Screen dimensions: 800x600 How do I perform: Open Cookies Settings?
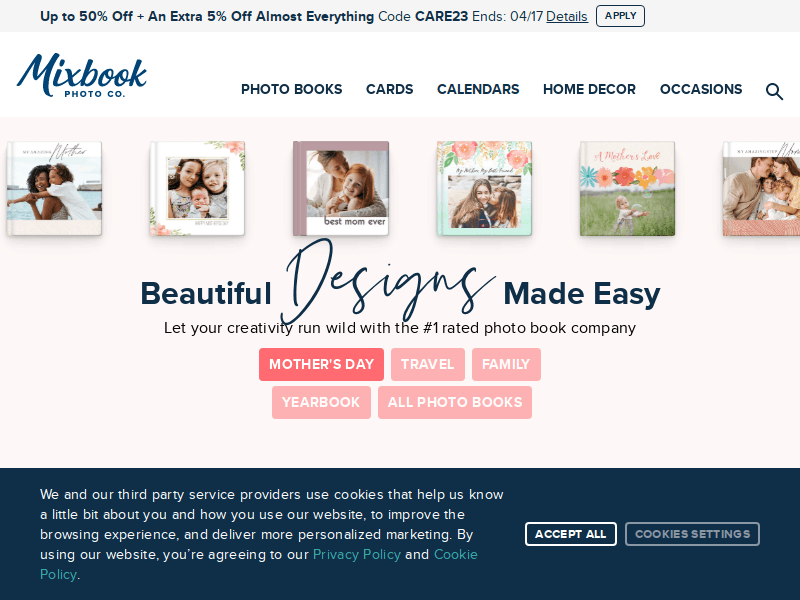click(692, 534)
